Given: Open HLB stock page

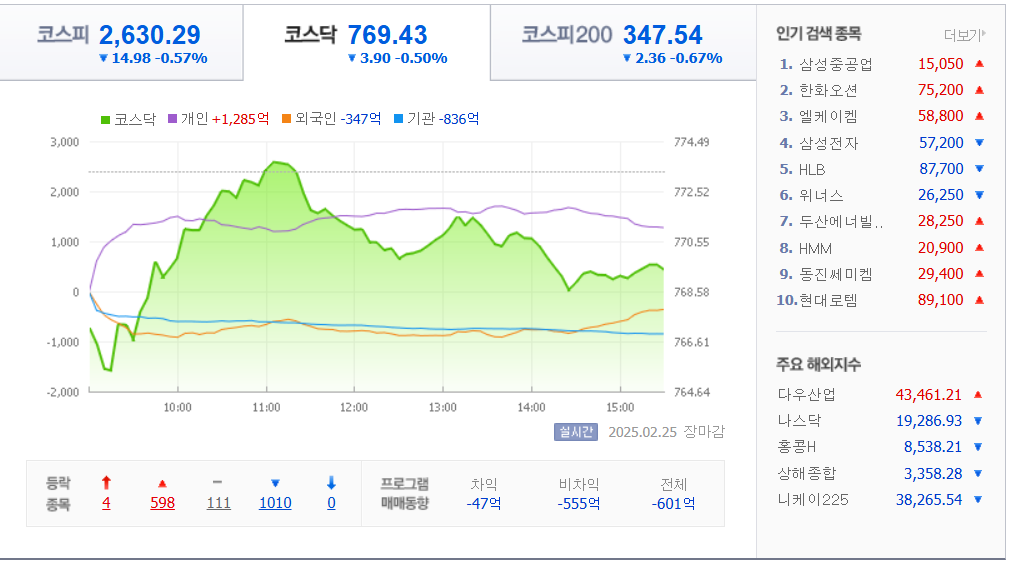Looking at the screenshot, I should 812,169.
